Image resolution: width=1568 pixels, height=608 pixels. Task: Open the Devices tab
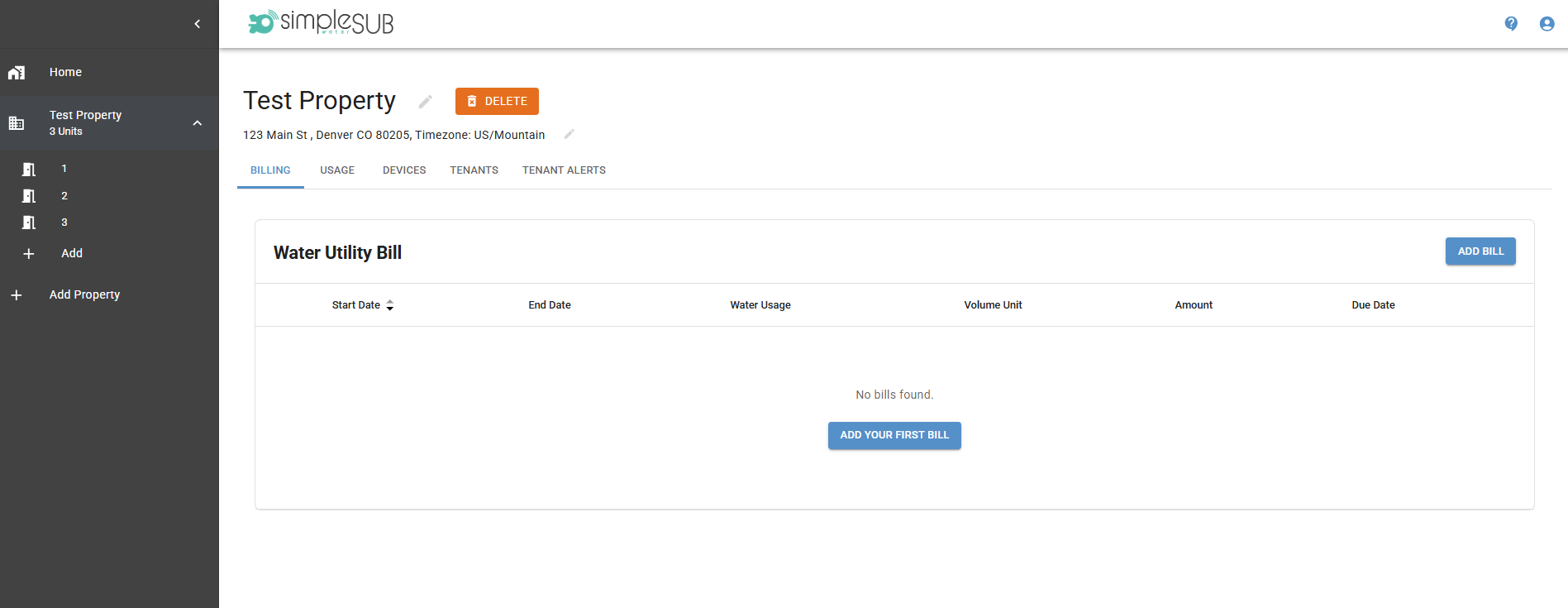[x=404, y=170]
